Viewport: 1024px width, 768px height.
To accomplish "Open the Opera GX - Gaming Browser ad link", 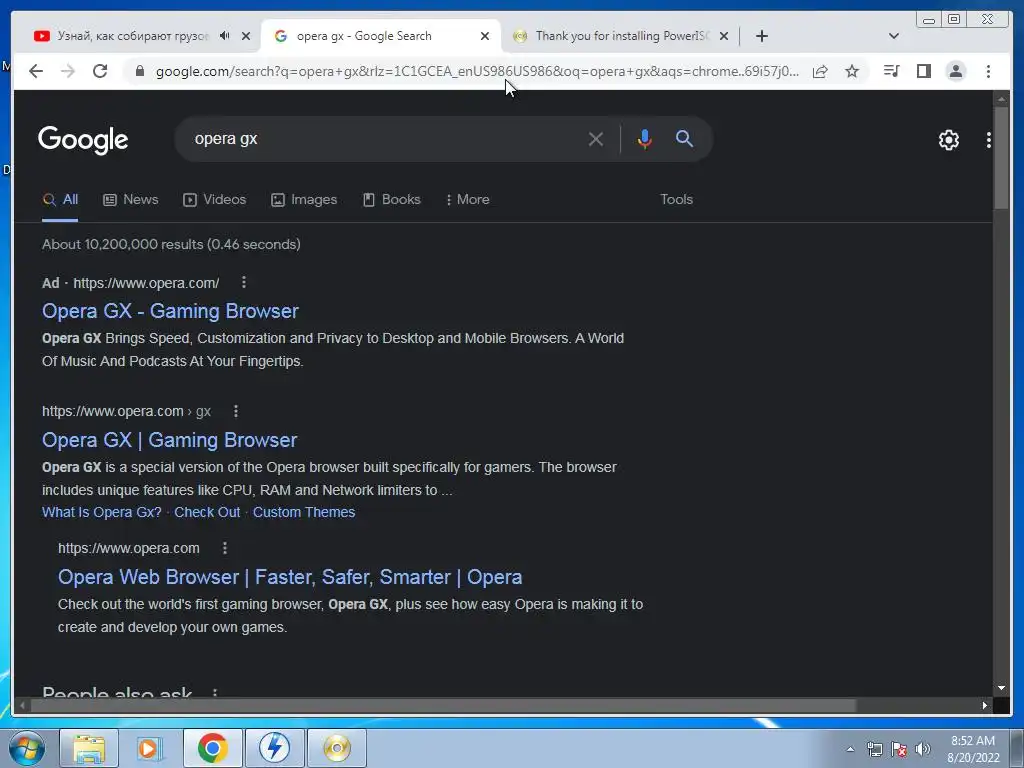I will 170,311.
